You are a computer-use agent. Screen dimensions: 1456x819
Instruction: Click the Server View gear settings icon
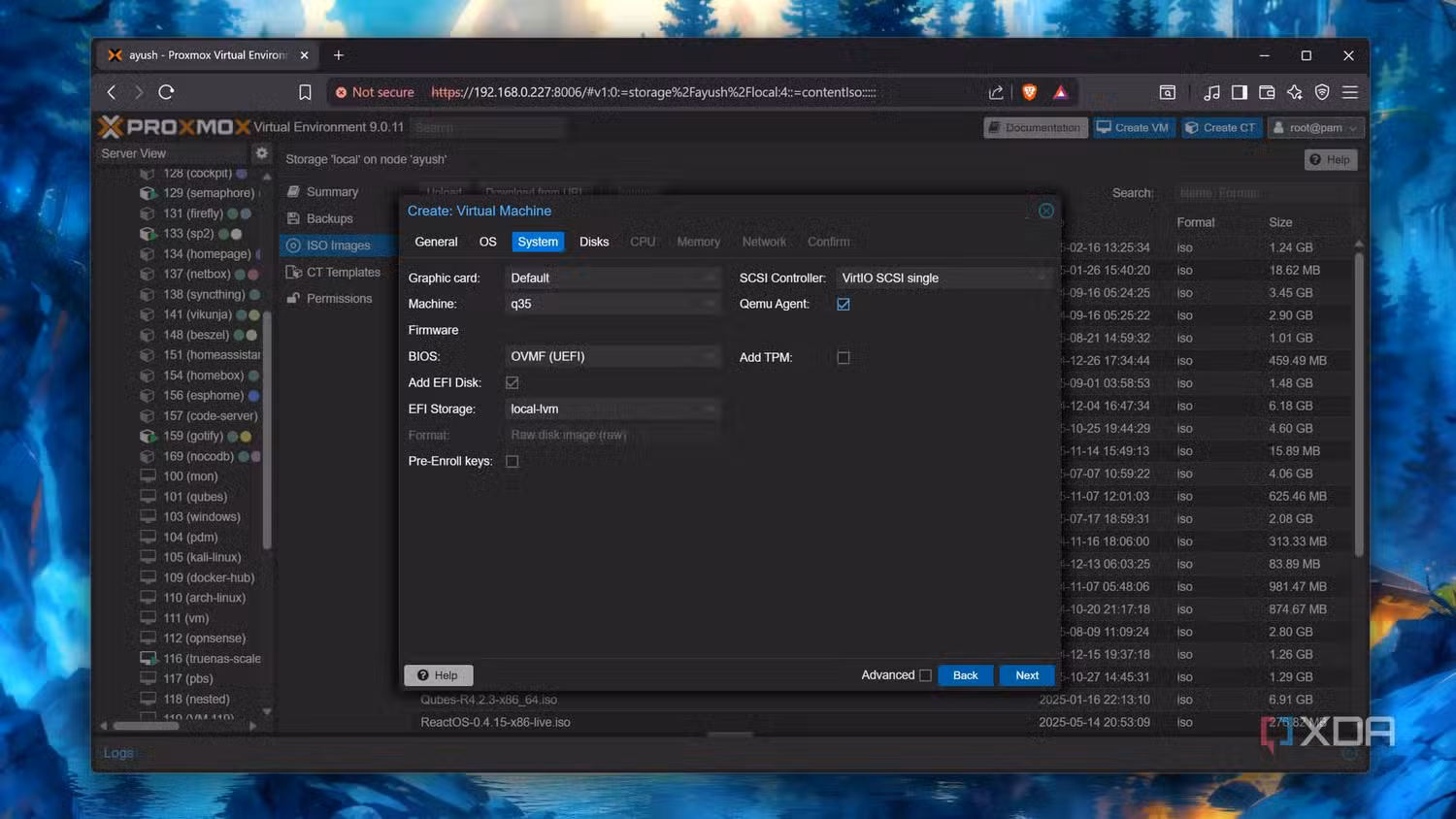(261, 153)
